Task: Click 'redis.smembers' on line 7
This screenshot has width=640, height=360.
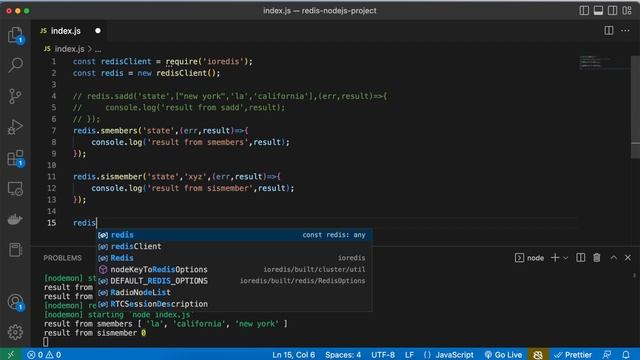Action: pos(105,131)
